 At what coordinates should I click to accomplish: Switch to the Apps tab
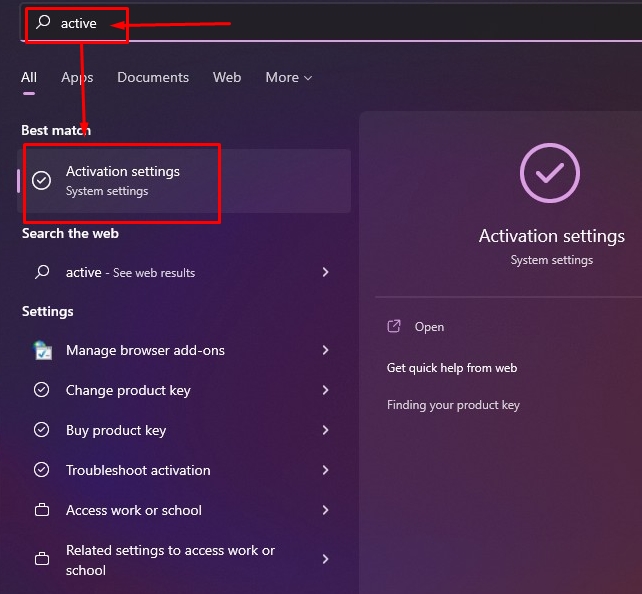pos(77,77)
